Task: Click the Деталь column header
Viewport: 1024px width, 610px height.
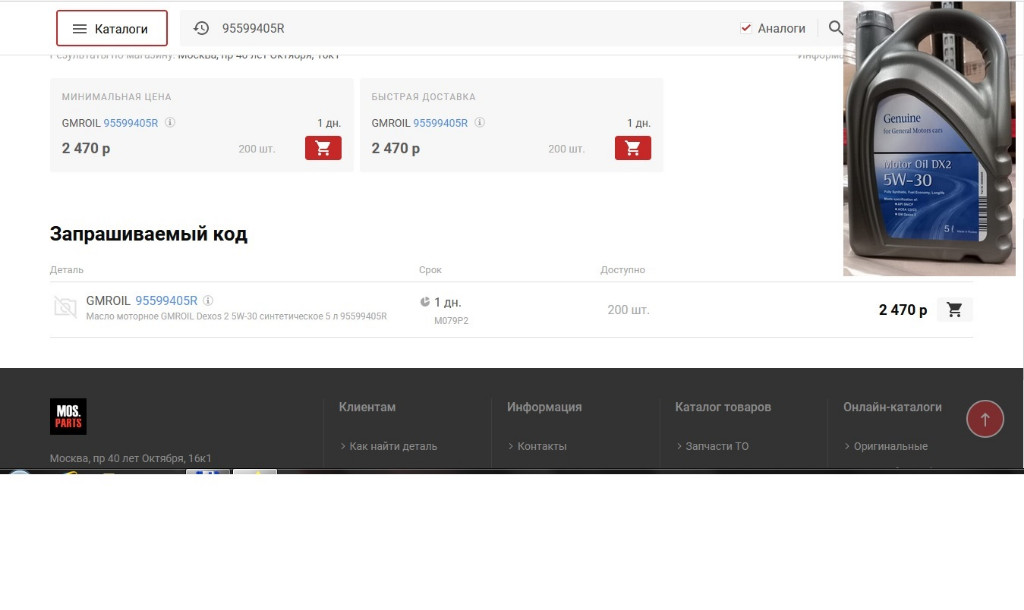Action: pyautogui.click(x=67, y=270)
